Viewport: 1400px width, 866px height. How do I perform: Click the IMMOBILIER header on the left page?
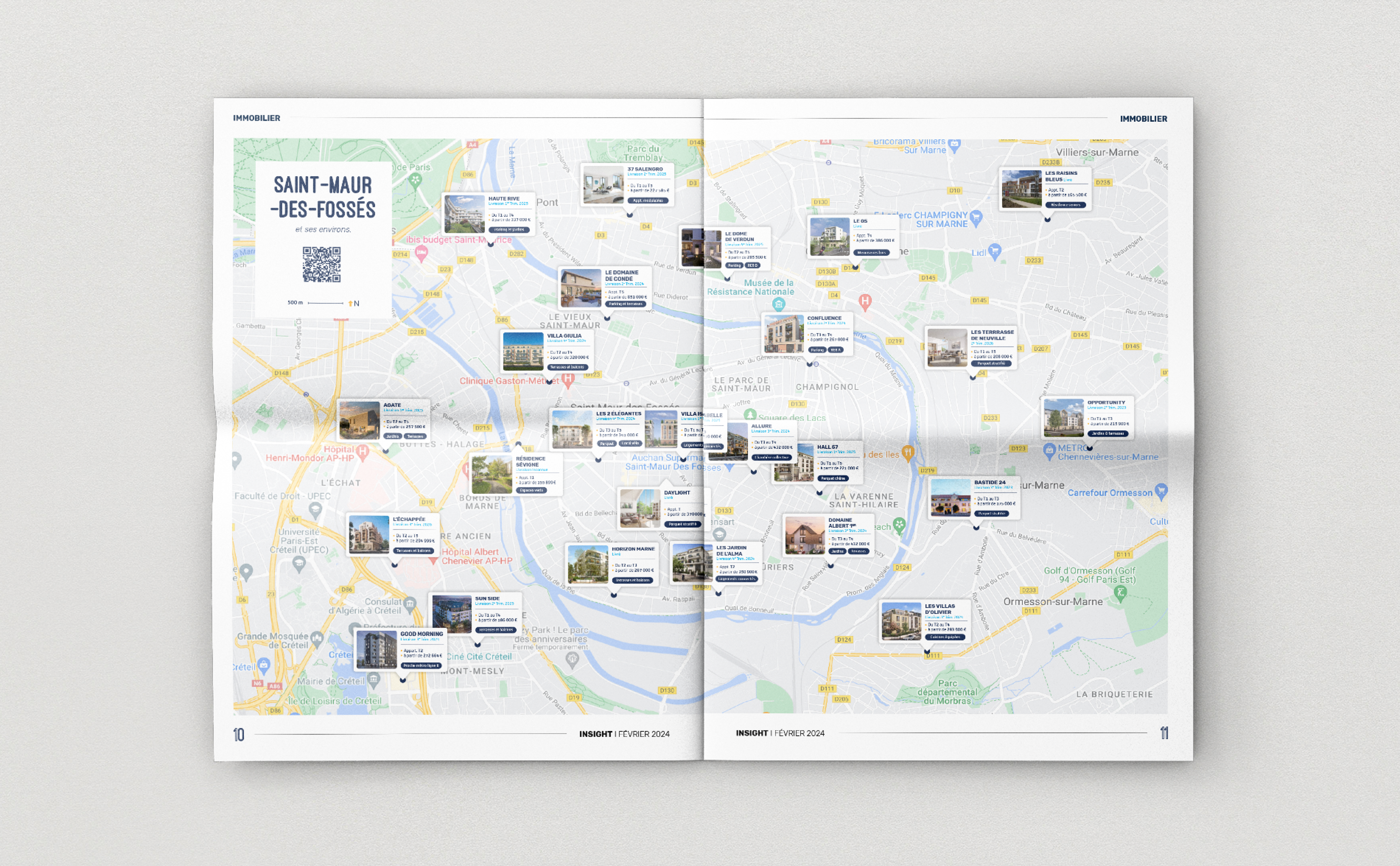(x=257, y=118)
